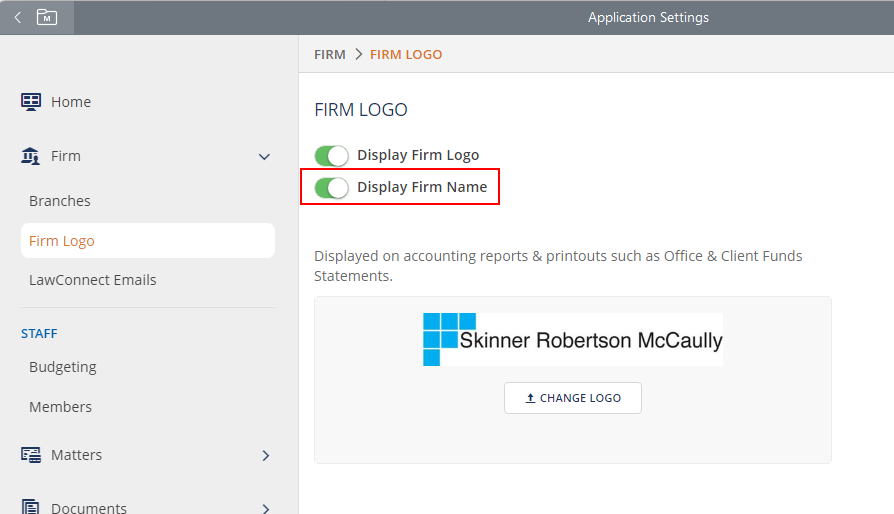Toggle the Display Firm Logo switch

pos(331,155)
